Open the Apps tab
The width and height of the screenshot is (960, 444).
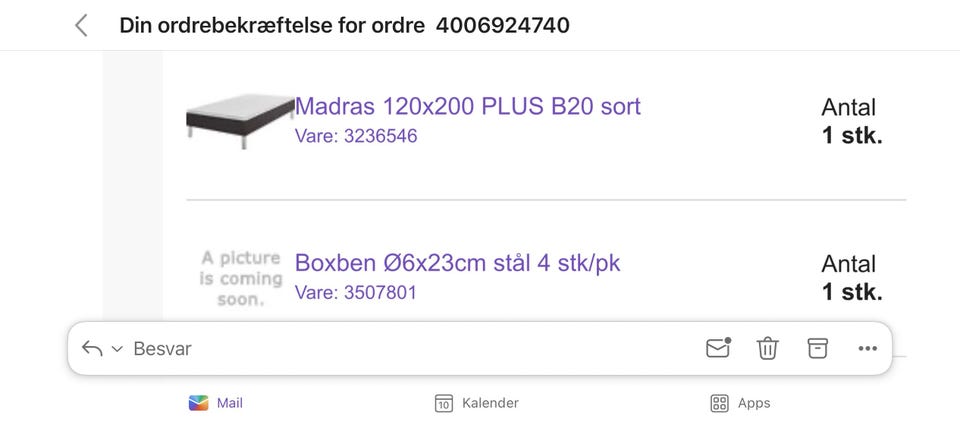[x=740, y=403]
